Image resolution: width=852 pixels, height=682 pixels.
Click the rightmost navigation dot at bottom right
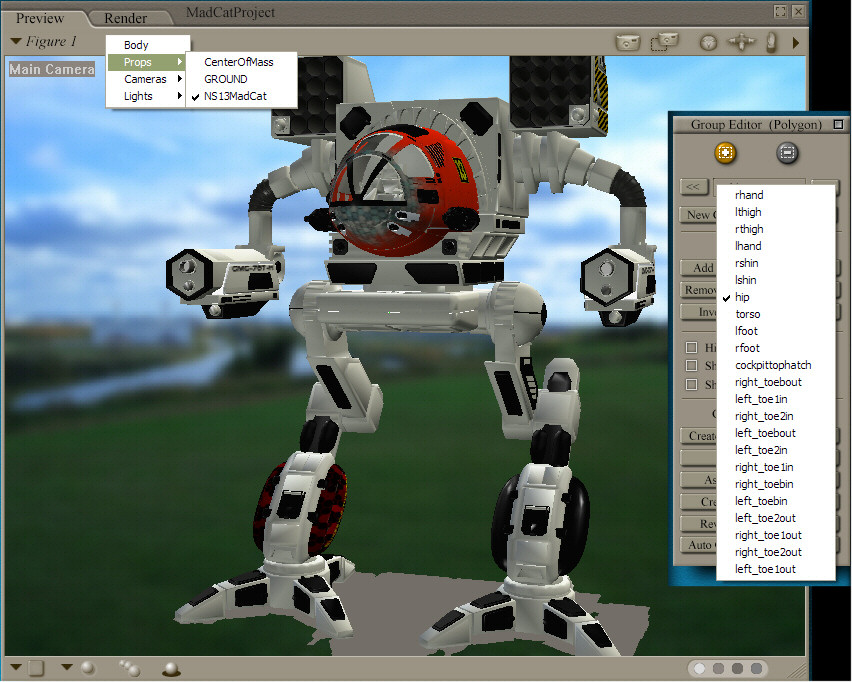(x=757, y=668)
